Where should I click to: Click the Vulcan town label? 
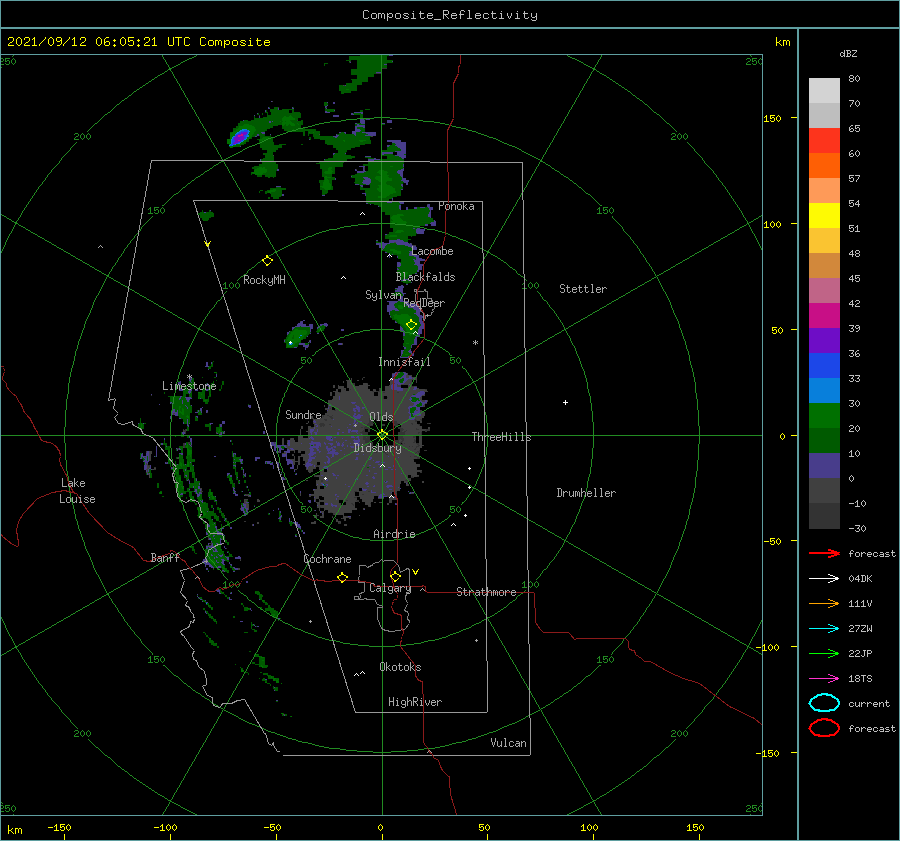point(508,743)
